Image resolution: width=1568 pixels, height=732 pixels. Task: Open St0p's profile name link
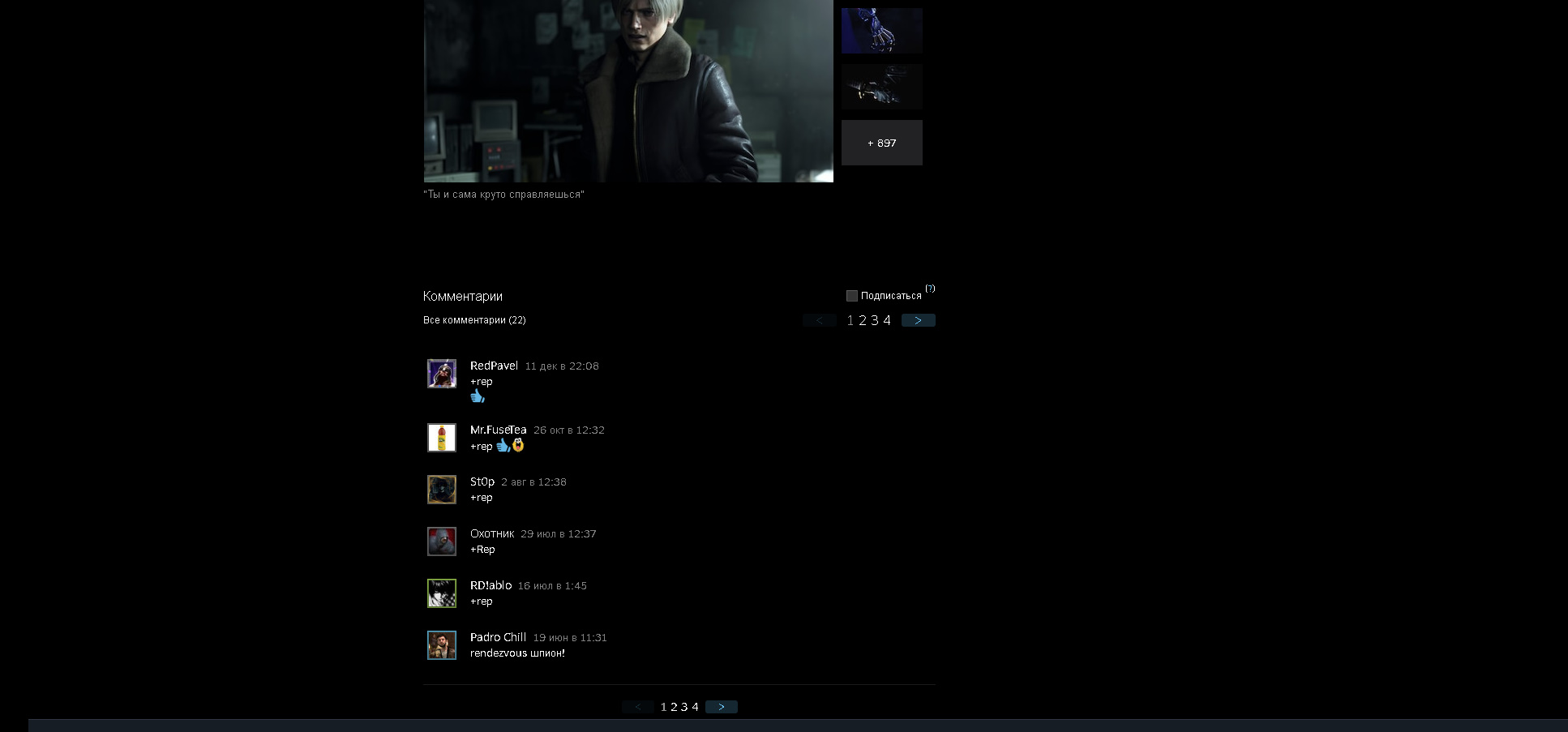pos(482,482)
